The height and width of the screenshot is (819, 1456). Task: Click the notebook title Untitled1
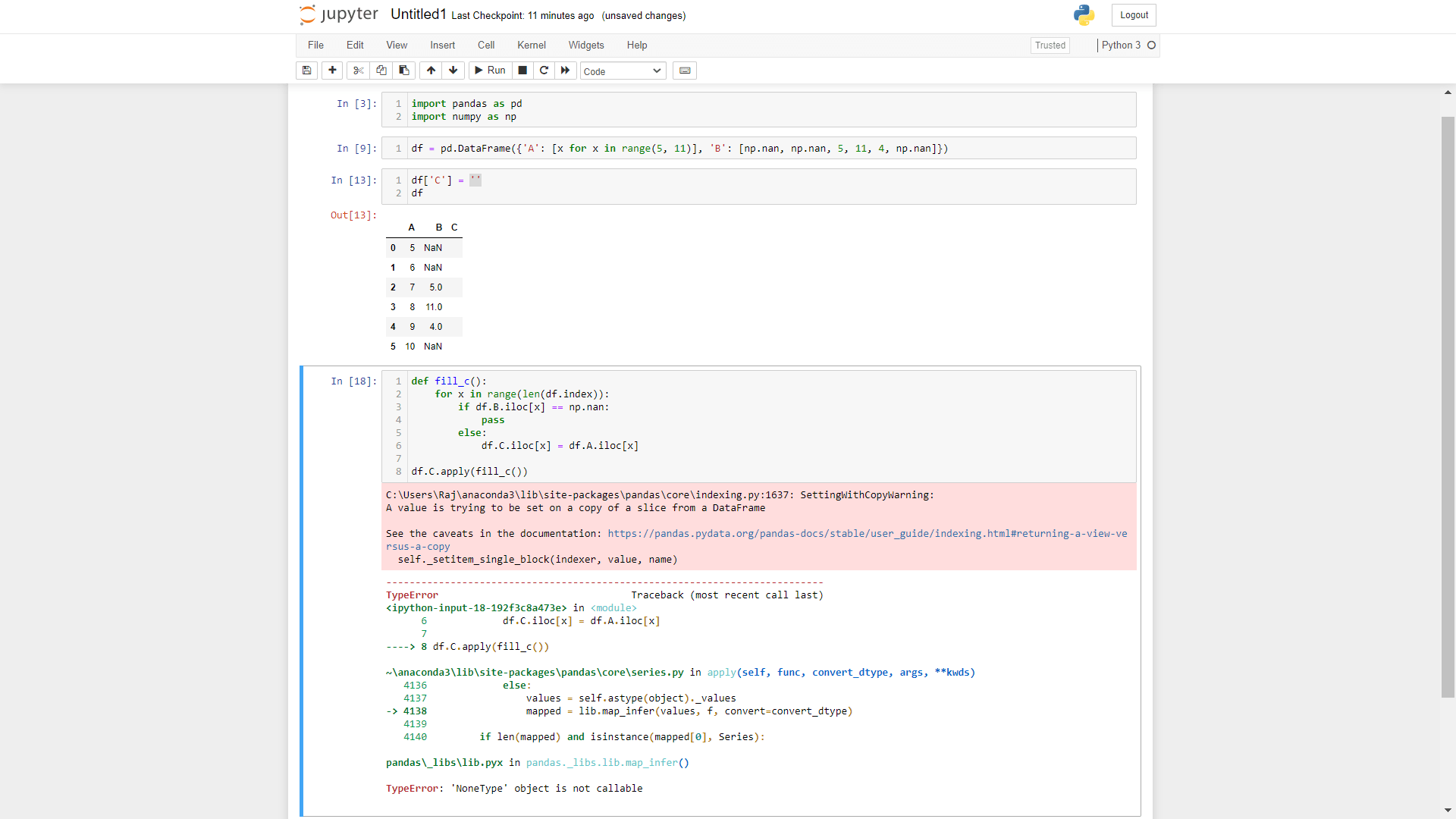(418, 14)
